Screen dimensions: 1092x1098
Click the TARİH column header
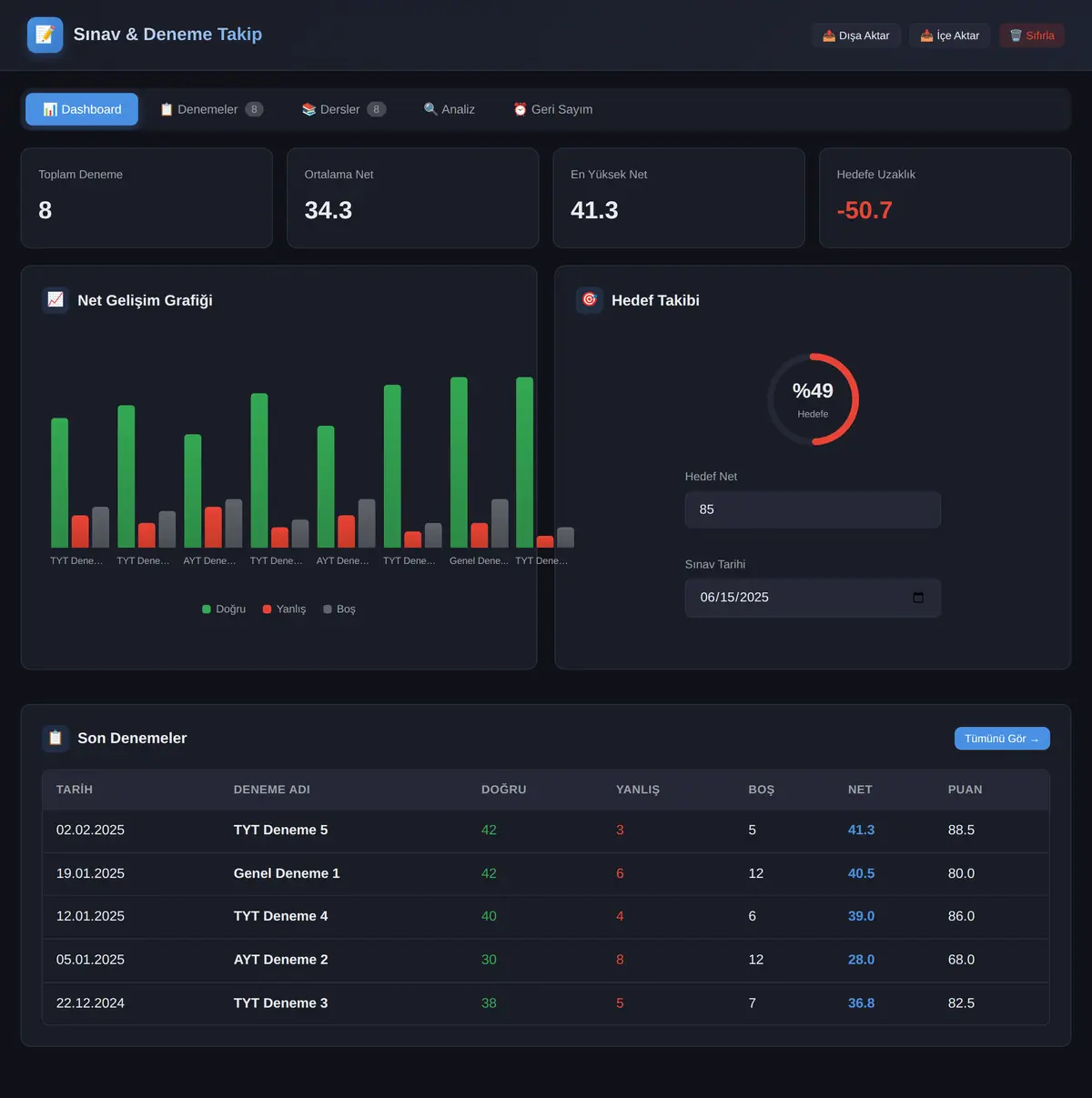click(x=75, y=790)
